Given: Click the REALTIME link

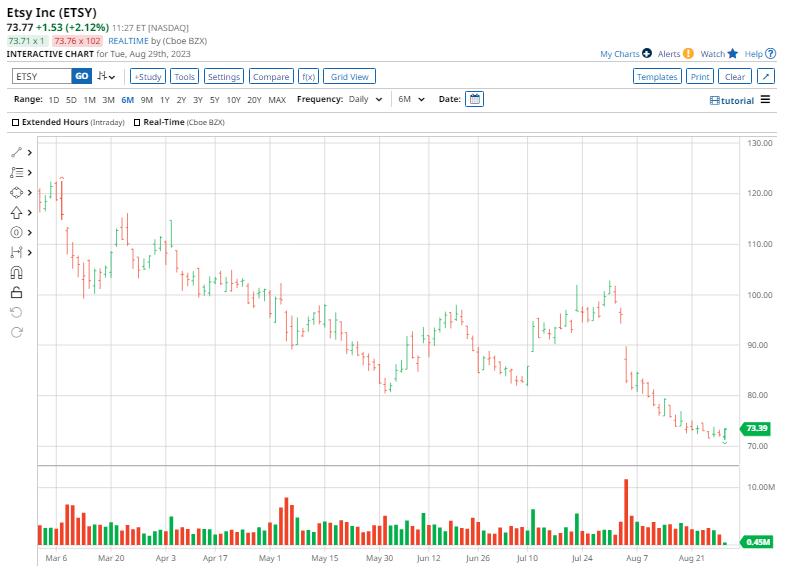Looking at the screenshot, I should coord(128,41).
